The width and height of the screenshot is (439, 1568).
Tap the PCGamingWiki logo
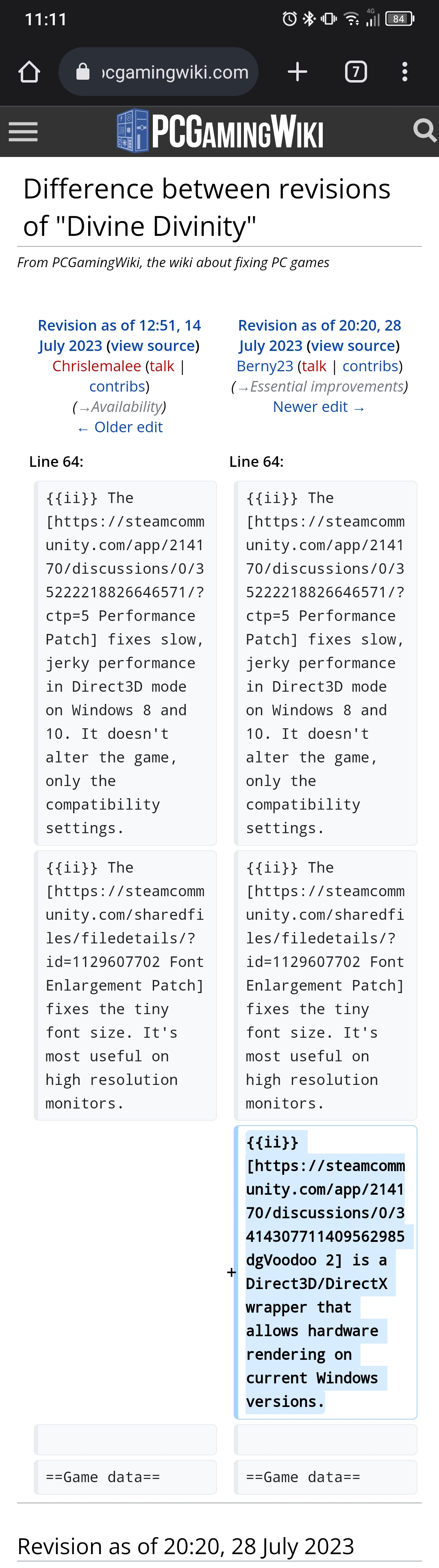(x=220, y=131)
